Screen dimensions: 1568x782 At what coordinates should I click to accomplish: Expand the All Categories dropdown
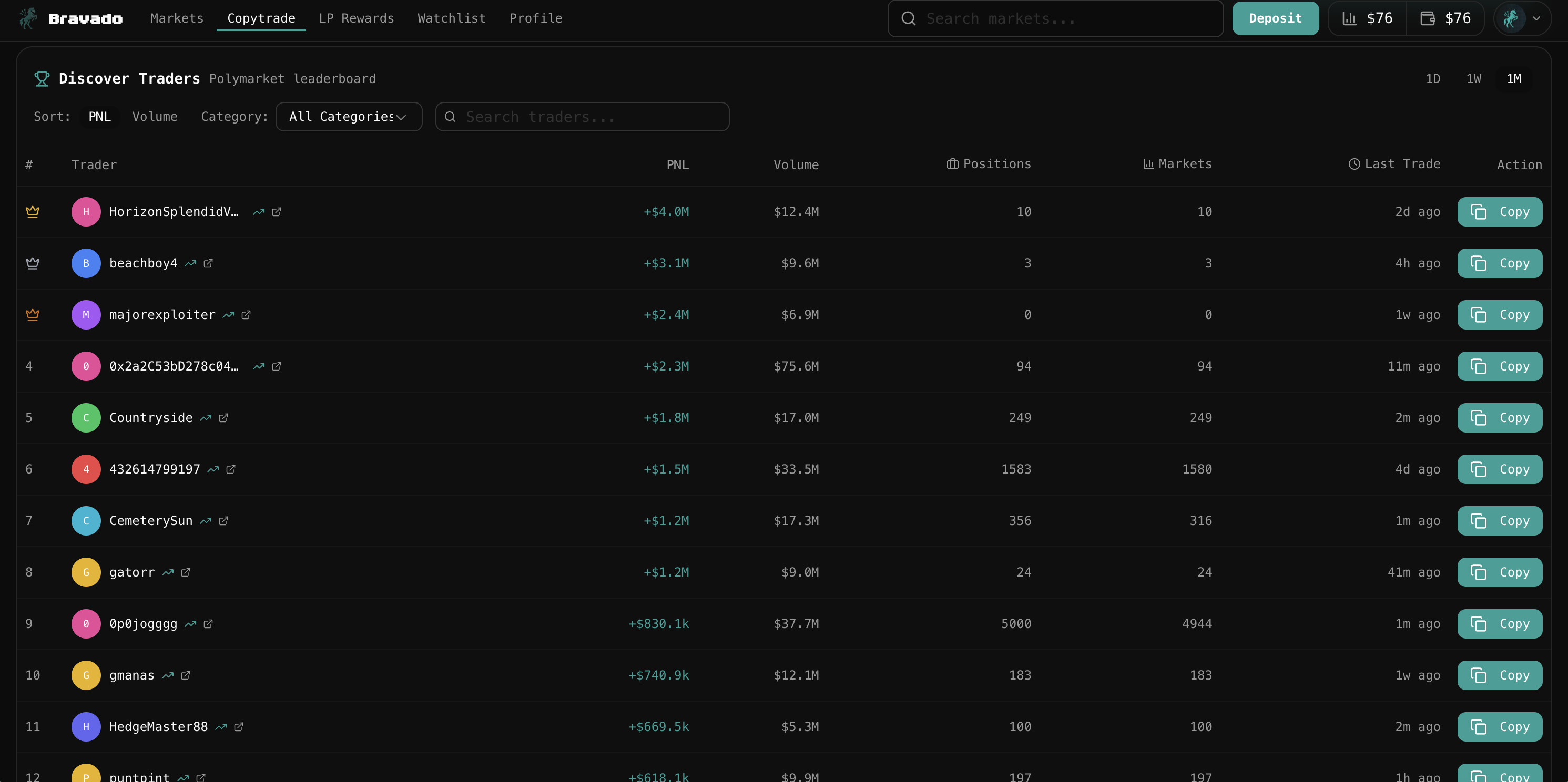point(348,117)
